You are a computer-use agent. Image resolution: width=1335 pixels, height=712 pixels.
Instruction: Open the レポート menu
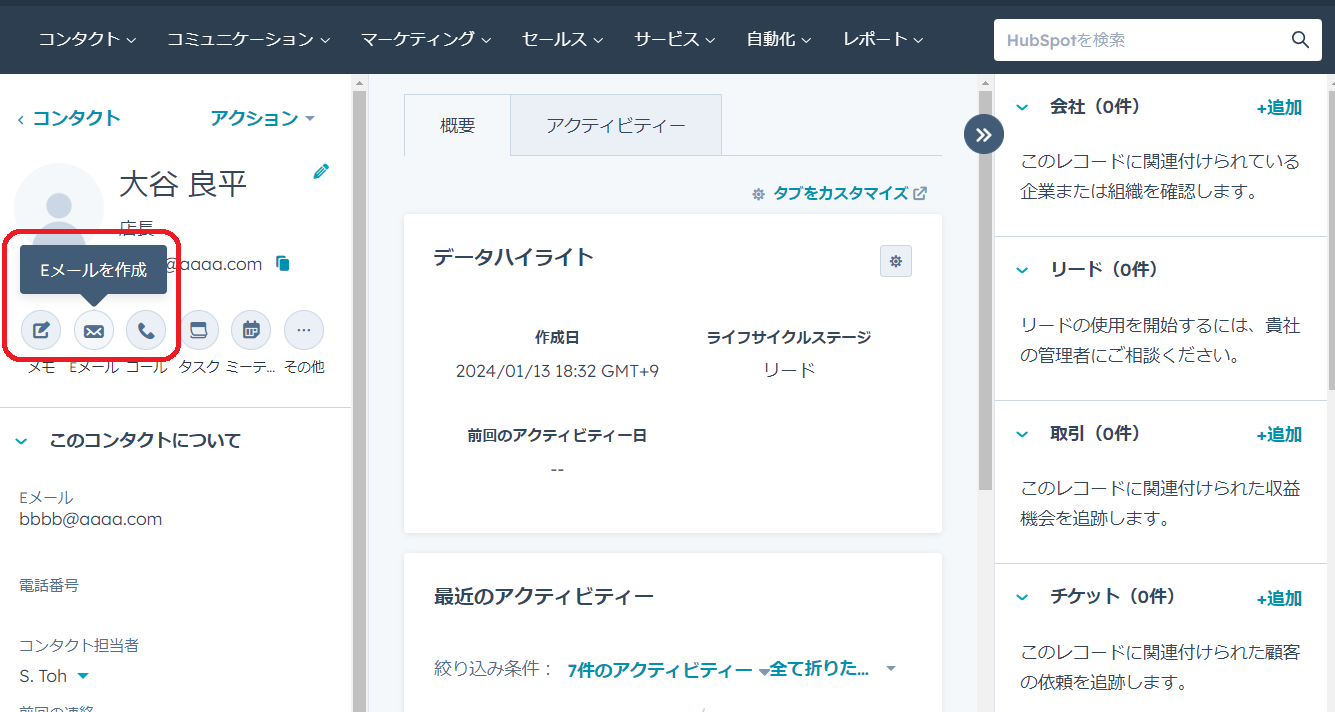882,40
